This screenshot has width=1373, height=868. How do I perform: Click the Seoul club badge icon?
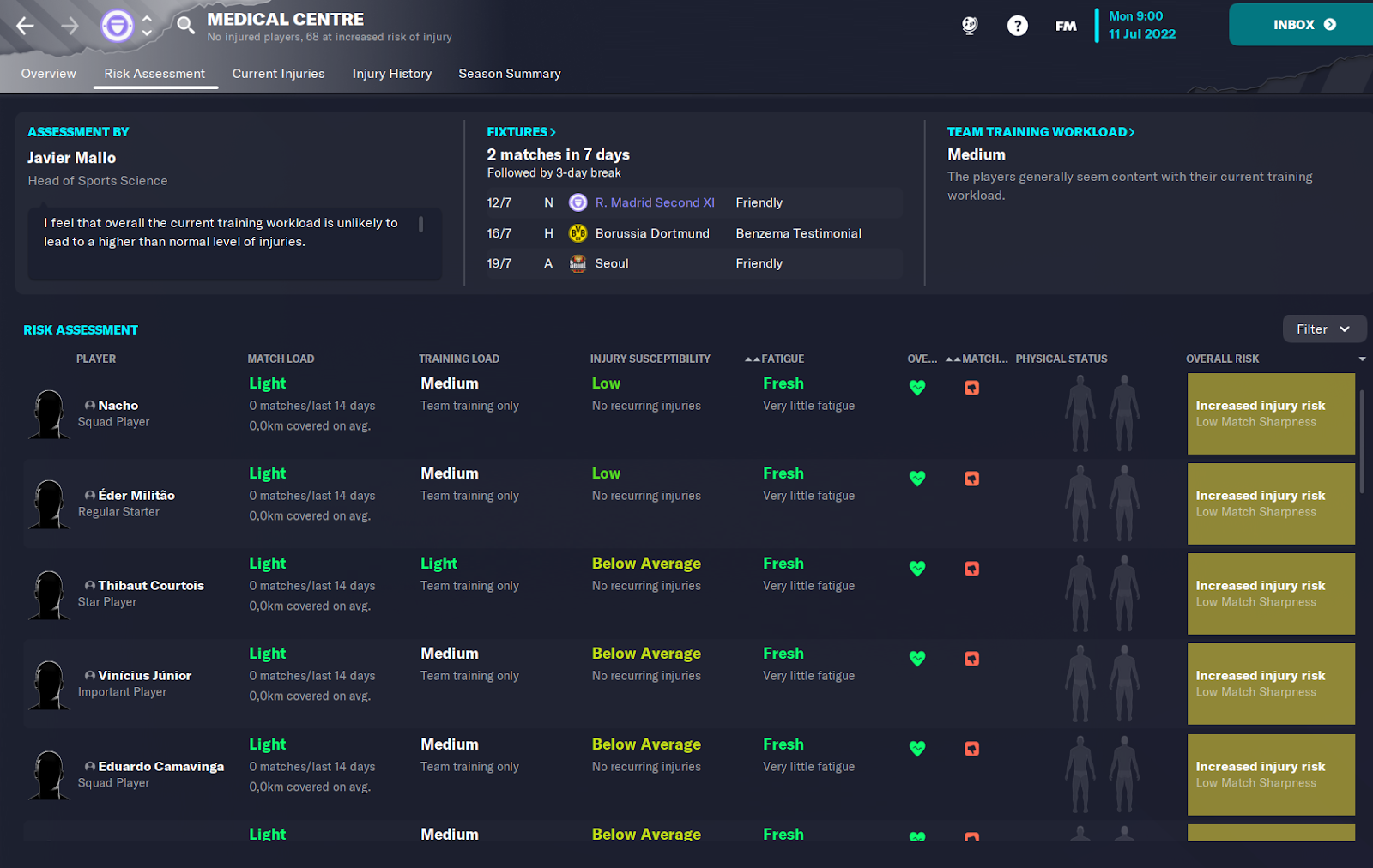(578, 263)
